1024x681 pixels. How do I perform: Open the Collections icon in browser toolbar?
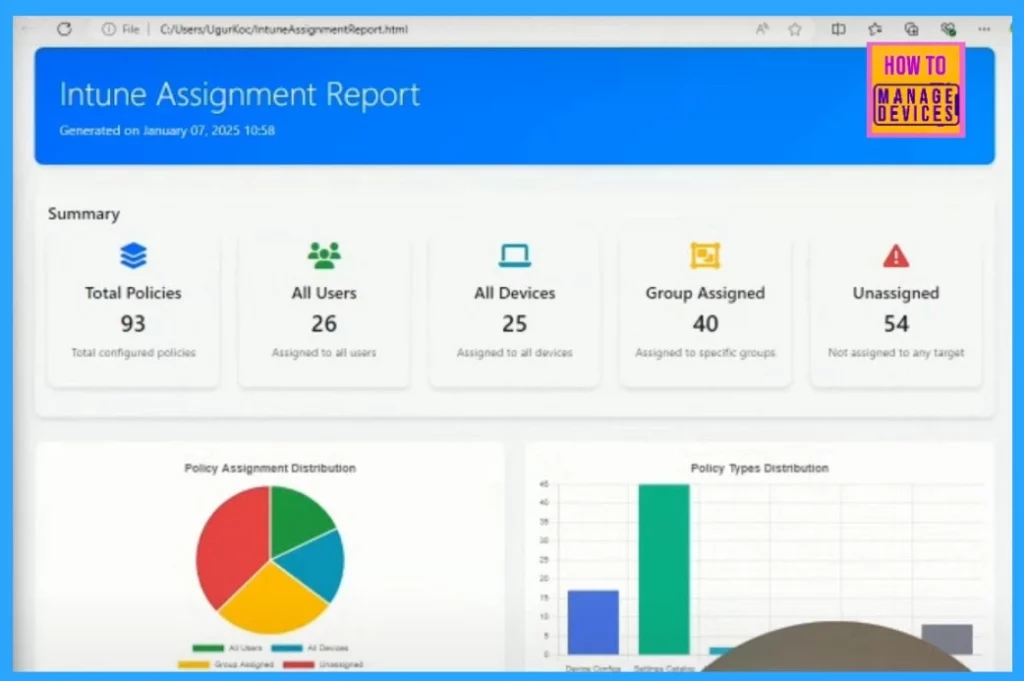[x=911, y=29]
